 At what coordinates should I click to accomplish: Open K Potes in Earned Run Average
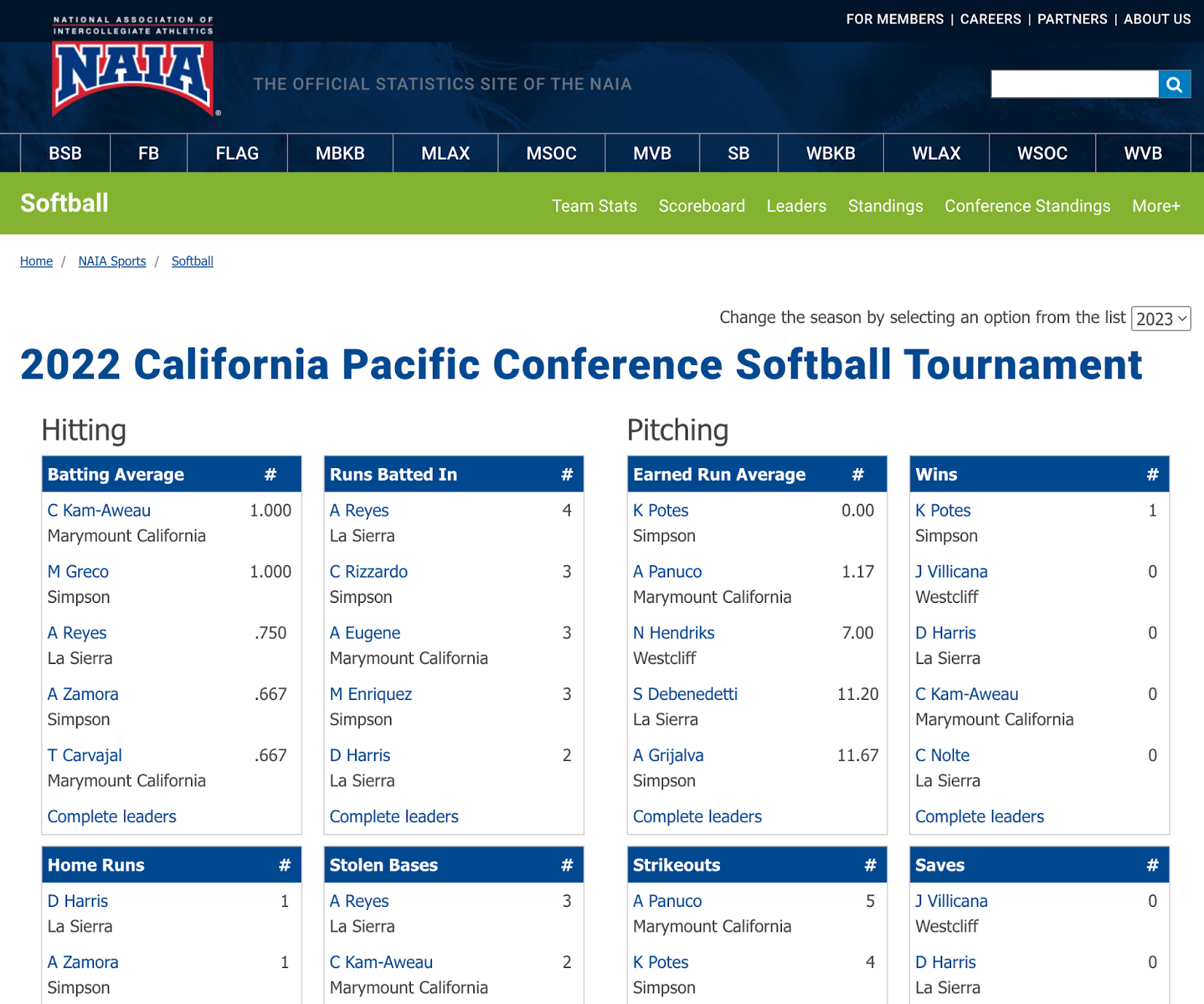coord(661,510)
